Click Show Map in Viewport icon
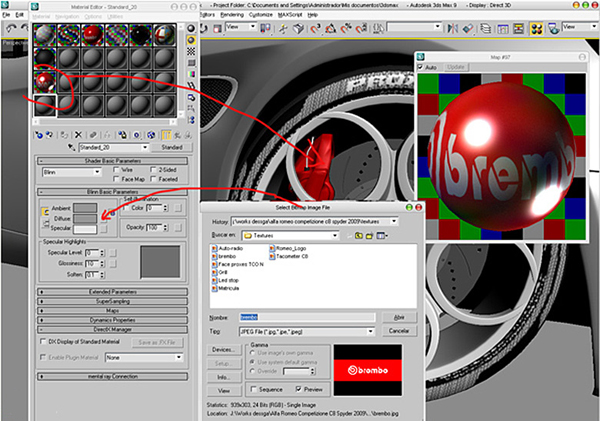This screenshot has height=421, width=600. click(151, 135)
